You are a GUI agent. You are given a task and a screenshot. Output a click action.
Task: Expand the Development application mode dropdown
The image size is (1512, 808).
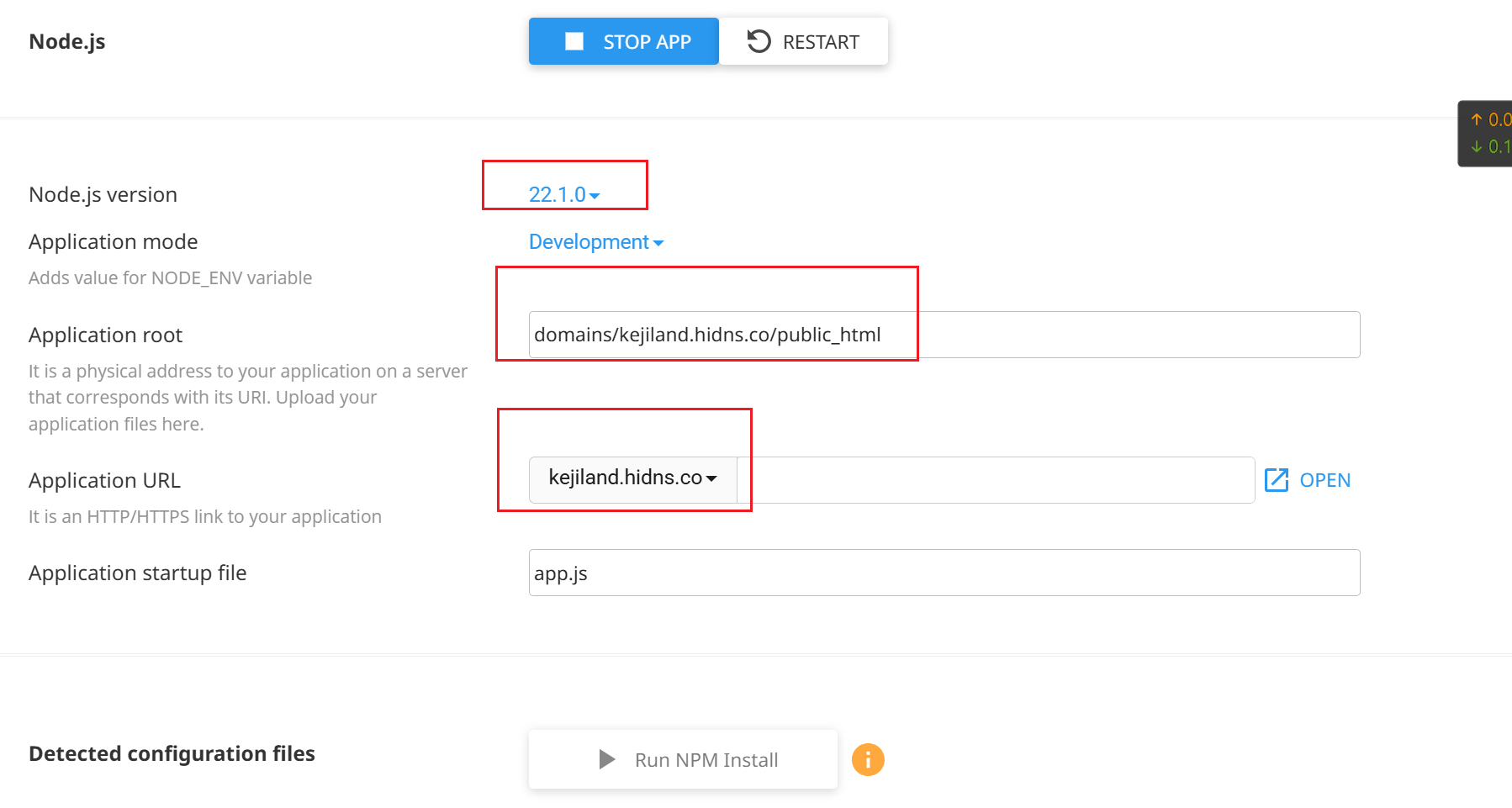(596, 242)
